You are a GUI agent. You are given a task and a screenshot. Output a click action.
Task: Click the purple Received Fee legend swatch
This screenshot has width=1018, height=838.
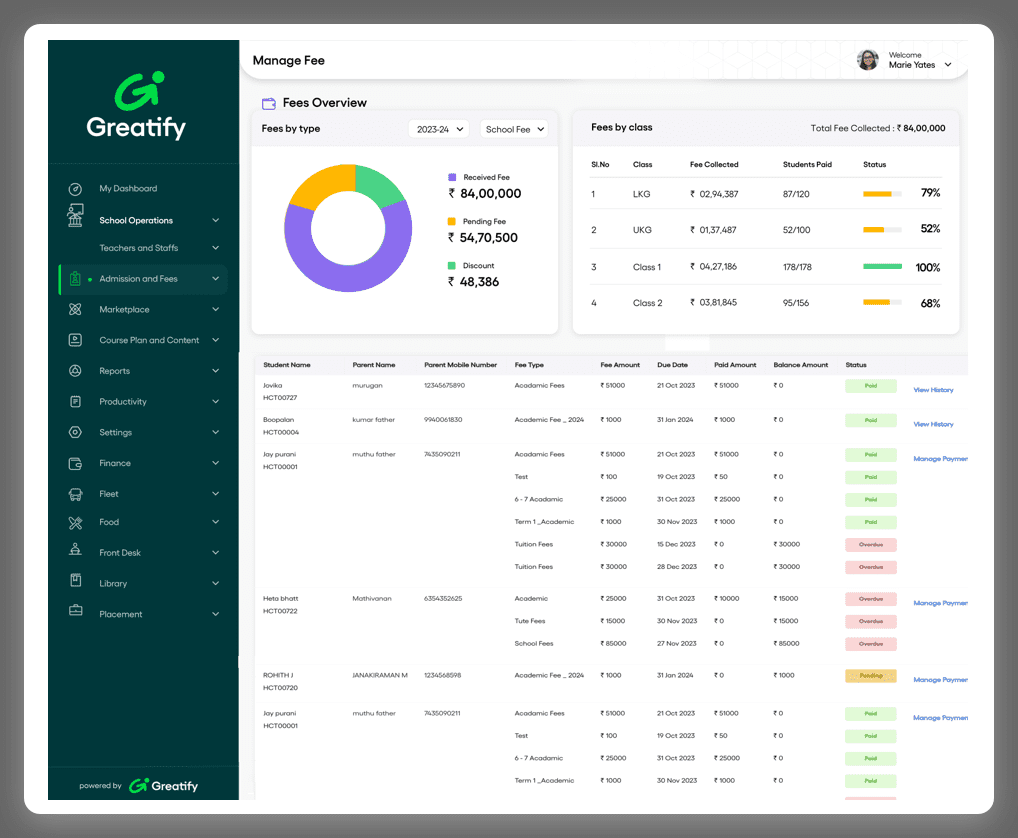[452, 177]
